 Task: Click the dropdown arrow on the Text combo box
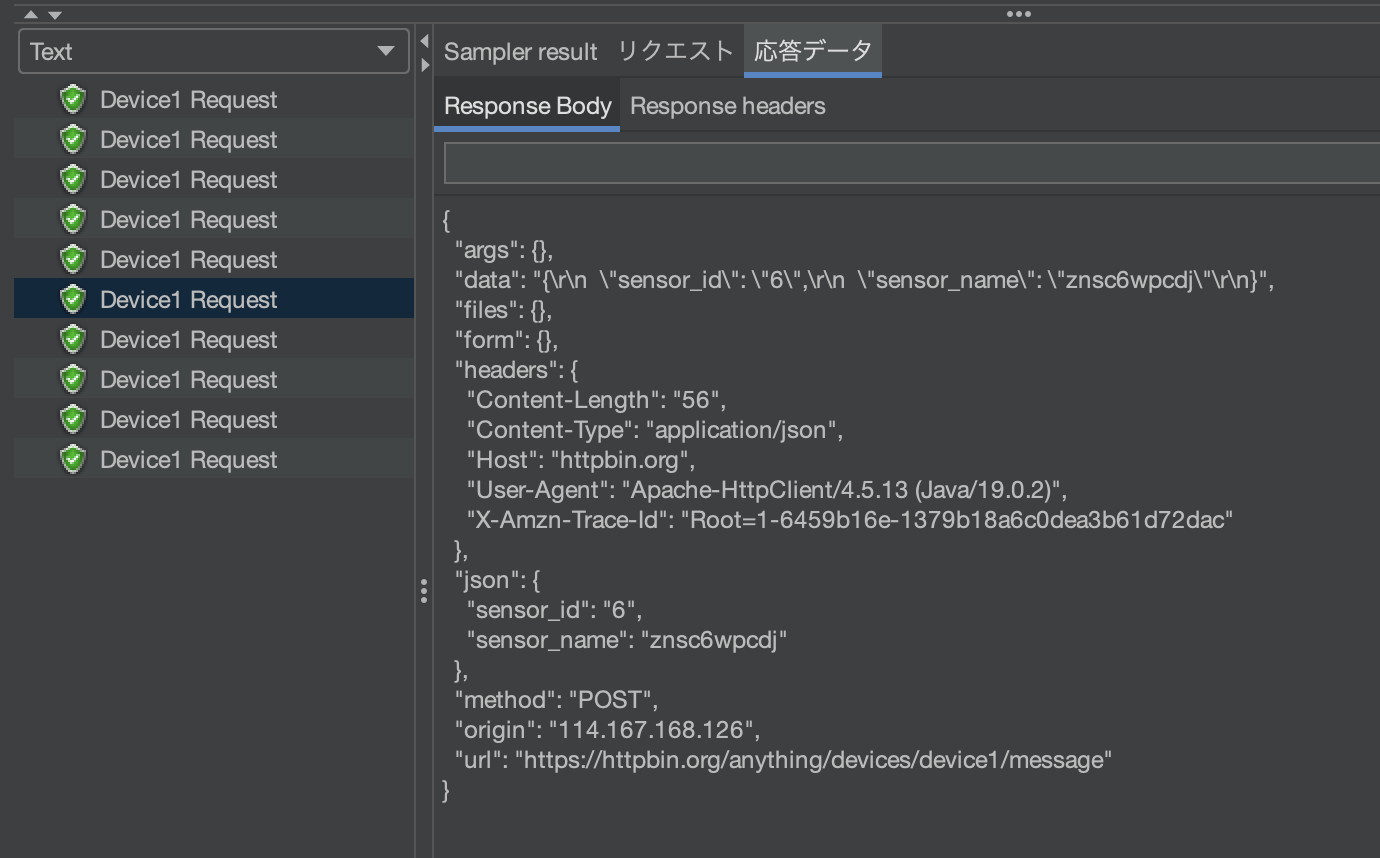(384, 51)
